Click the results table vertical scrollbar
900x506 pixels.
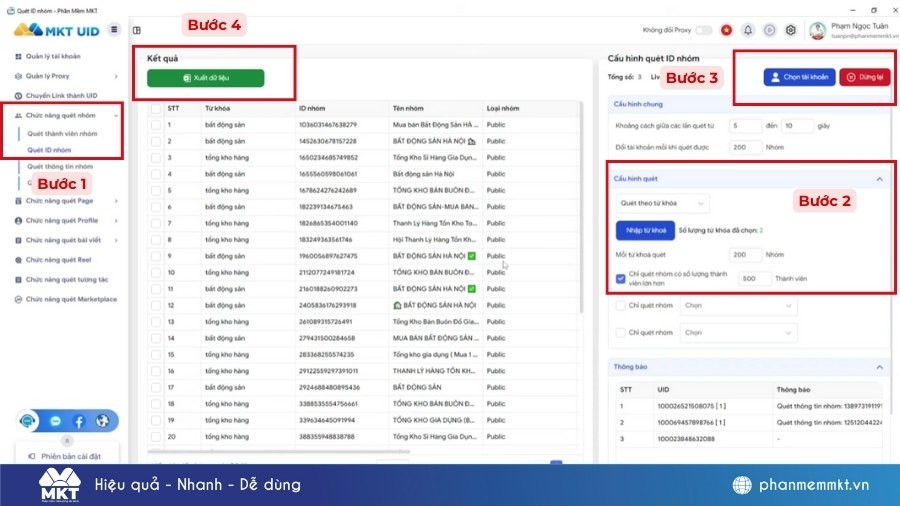coord(581,207)
